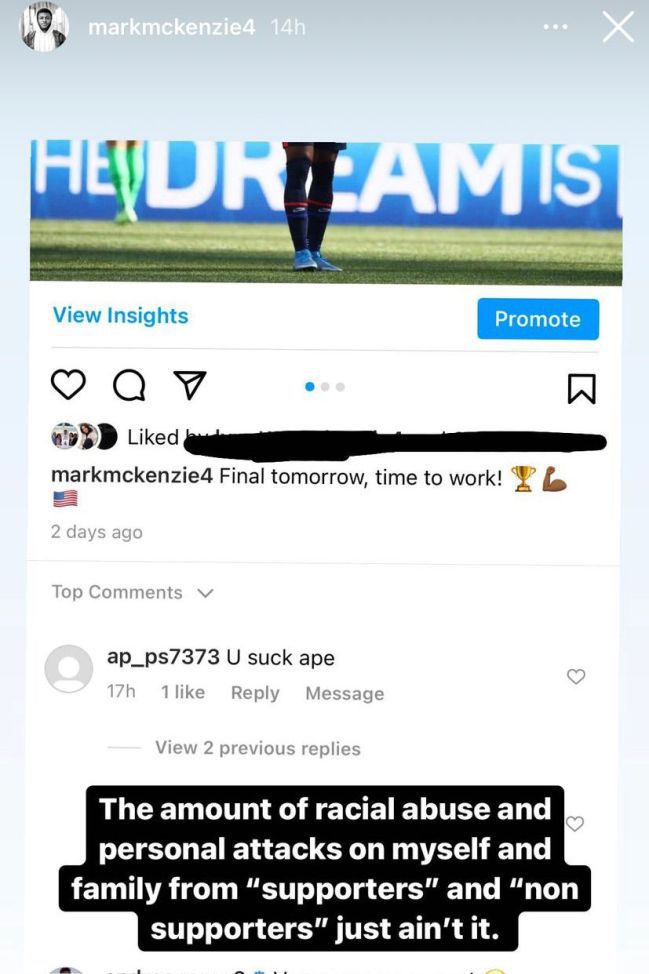Share post using paper plane icon
This screenshot has height=974, width=649.
tap(189, 385)
